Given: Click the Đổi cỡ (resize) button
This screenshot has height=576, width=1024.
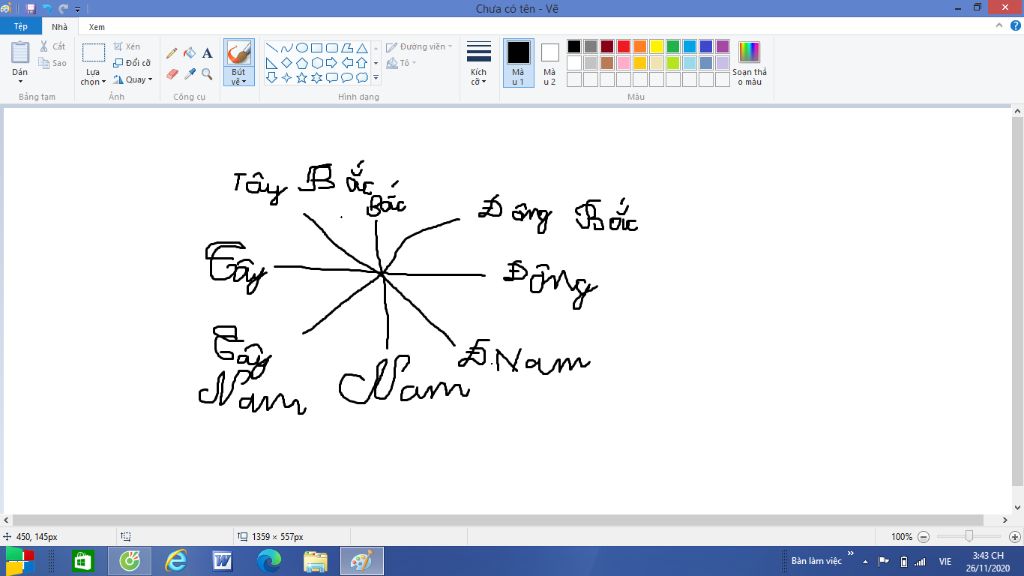Looking at the screenshot, I should click(132, 63).
